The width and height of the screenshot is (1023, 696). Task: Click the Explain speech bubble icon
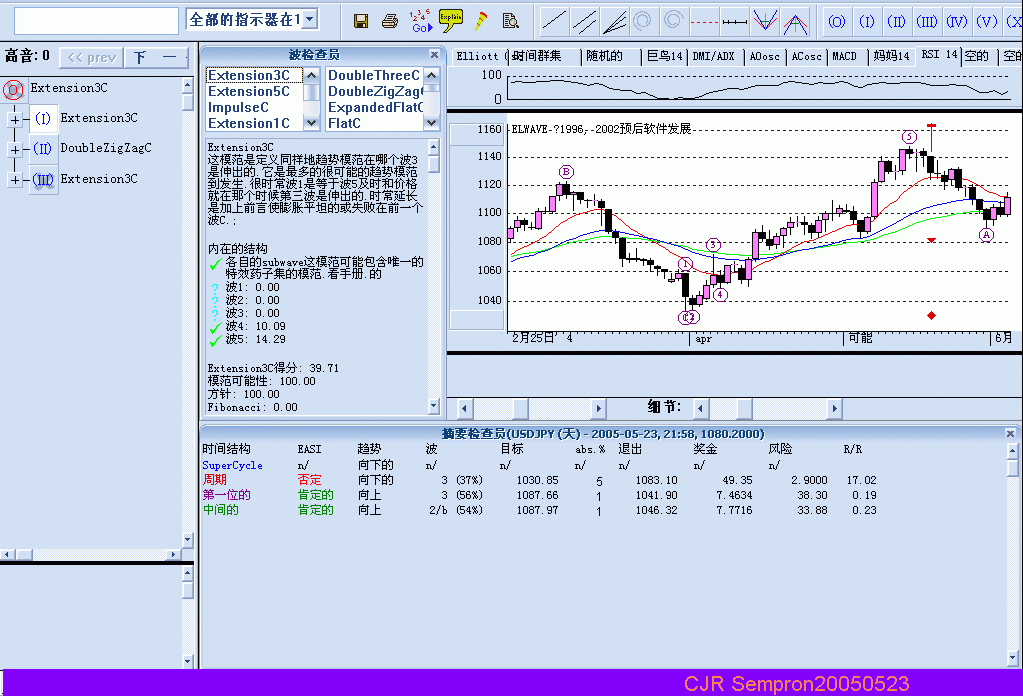tap(451, 19)
